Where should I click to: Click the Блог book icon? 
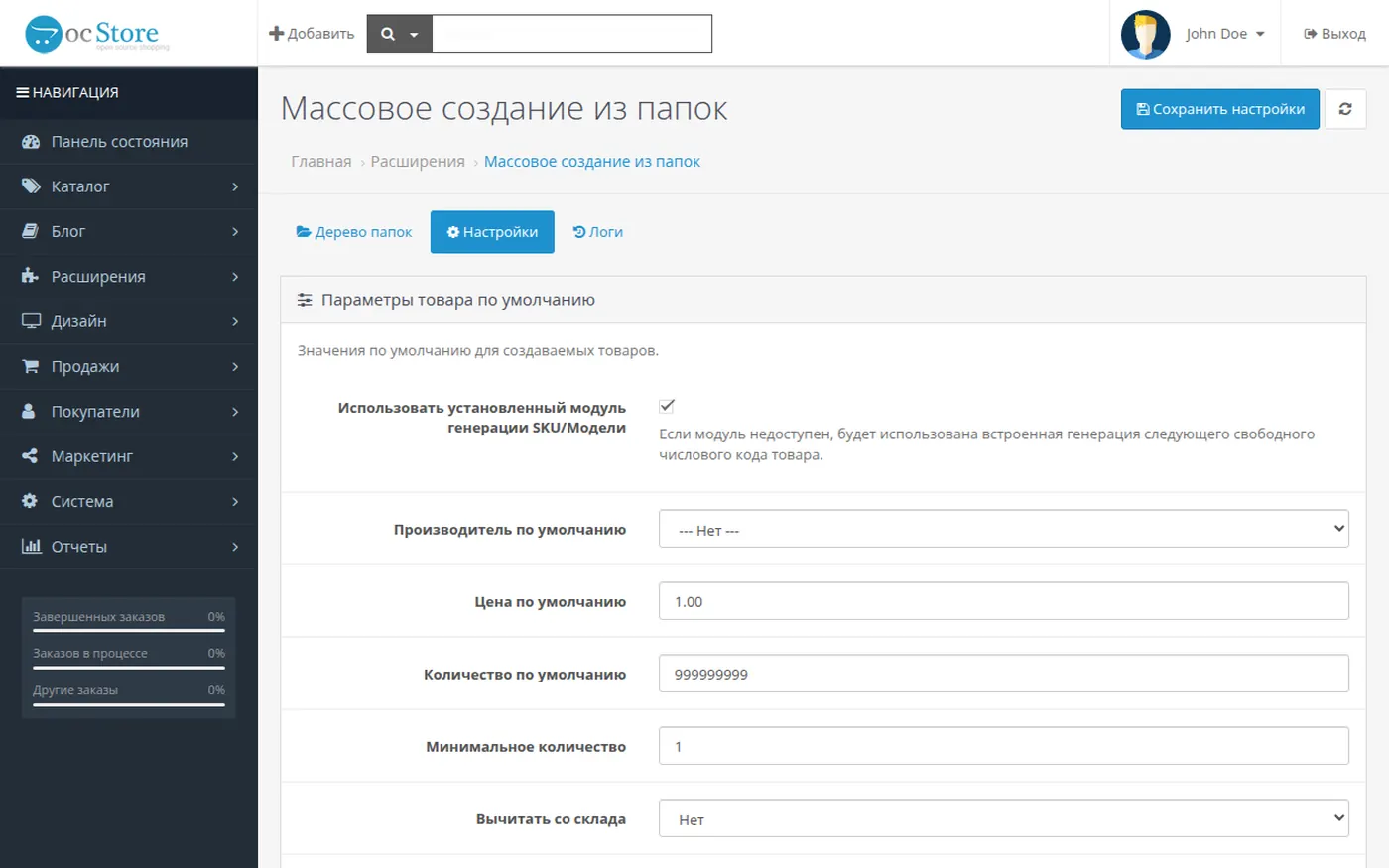point(31,231)
